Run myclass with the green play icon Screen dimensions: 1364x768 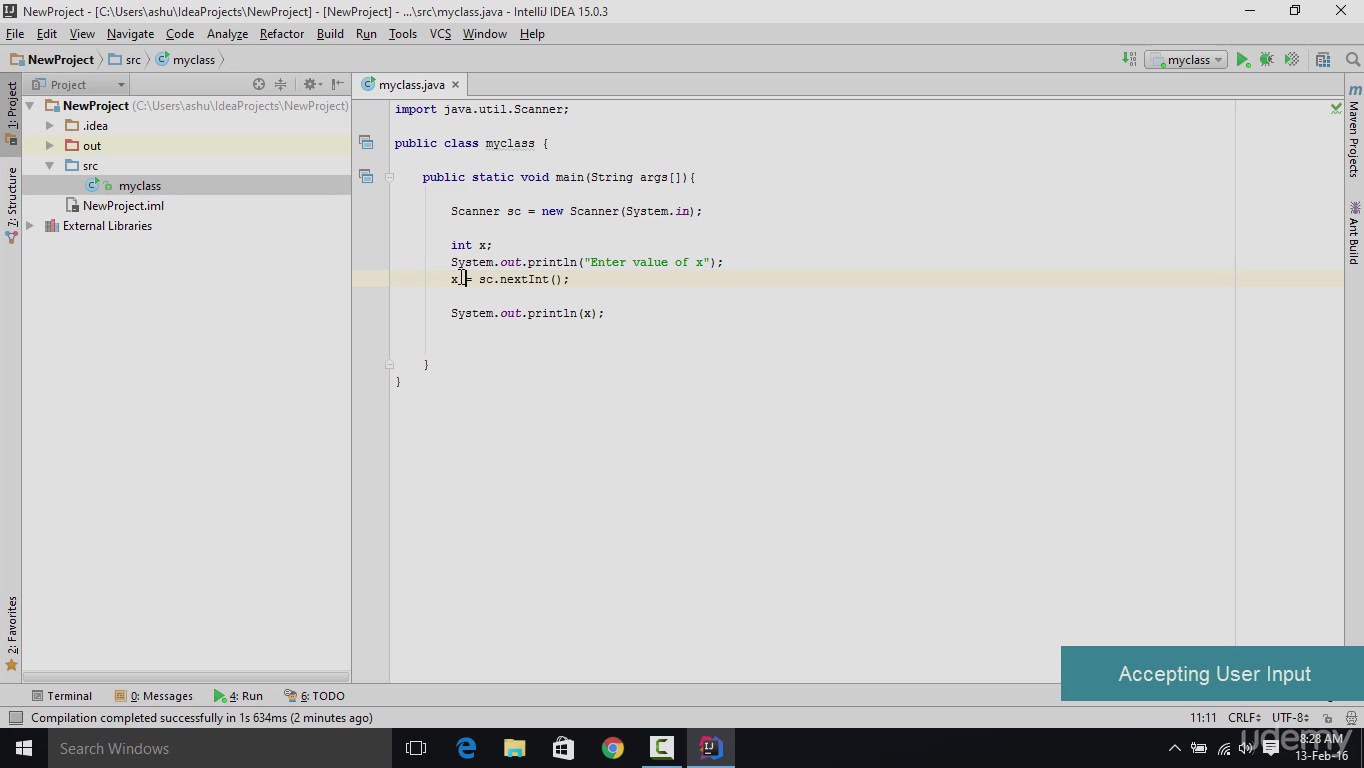click(1242, 60)
